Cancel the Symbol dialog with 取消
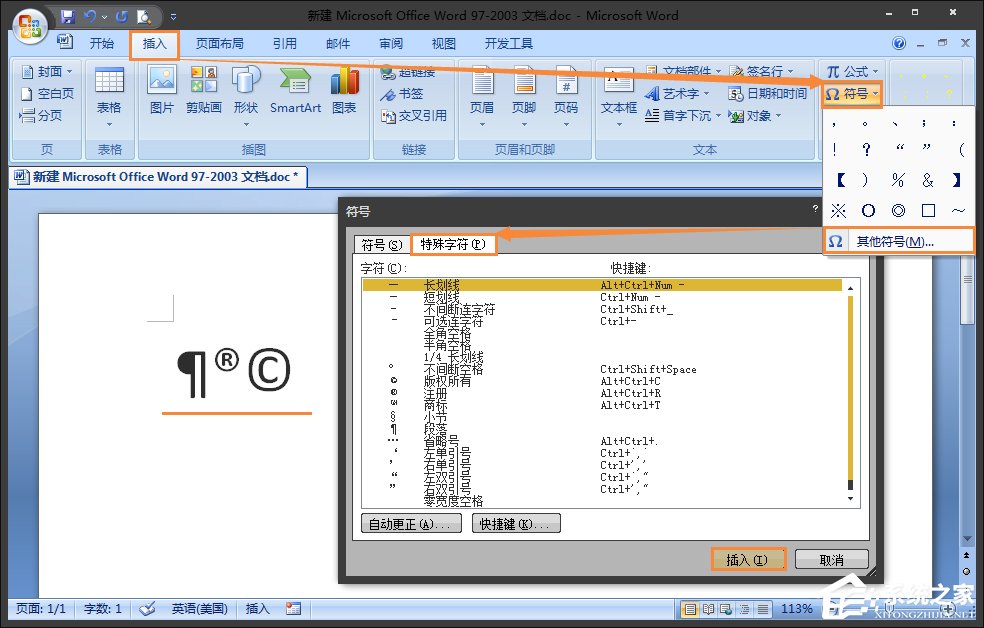 (830, 560)
